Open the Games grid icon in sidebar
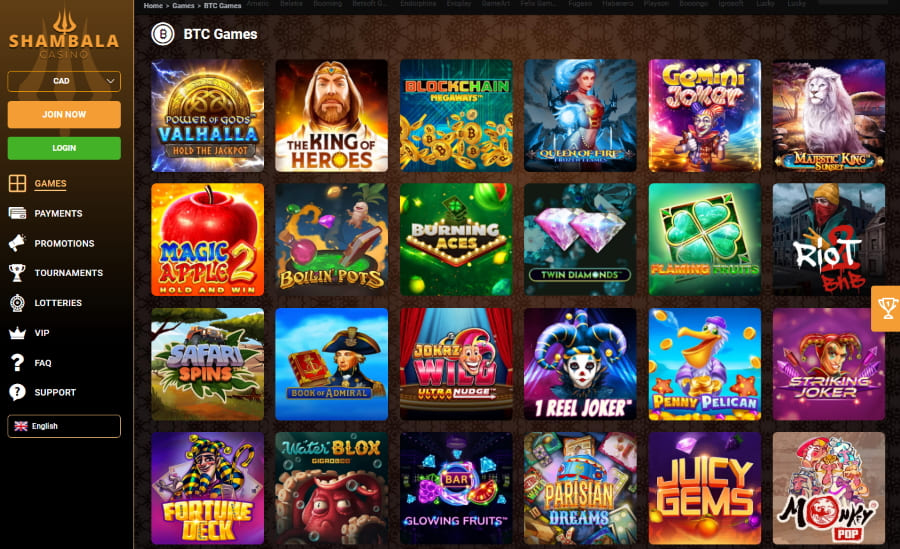This screenshot has height=549, width=900. [17, 183]
